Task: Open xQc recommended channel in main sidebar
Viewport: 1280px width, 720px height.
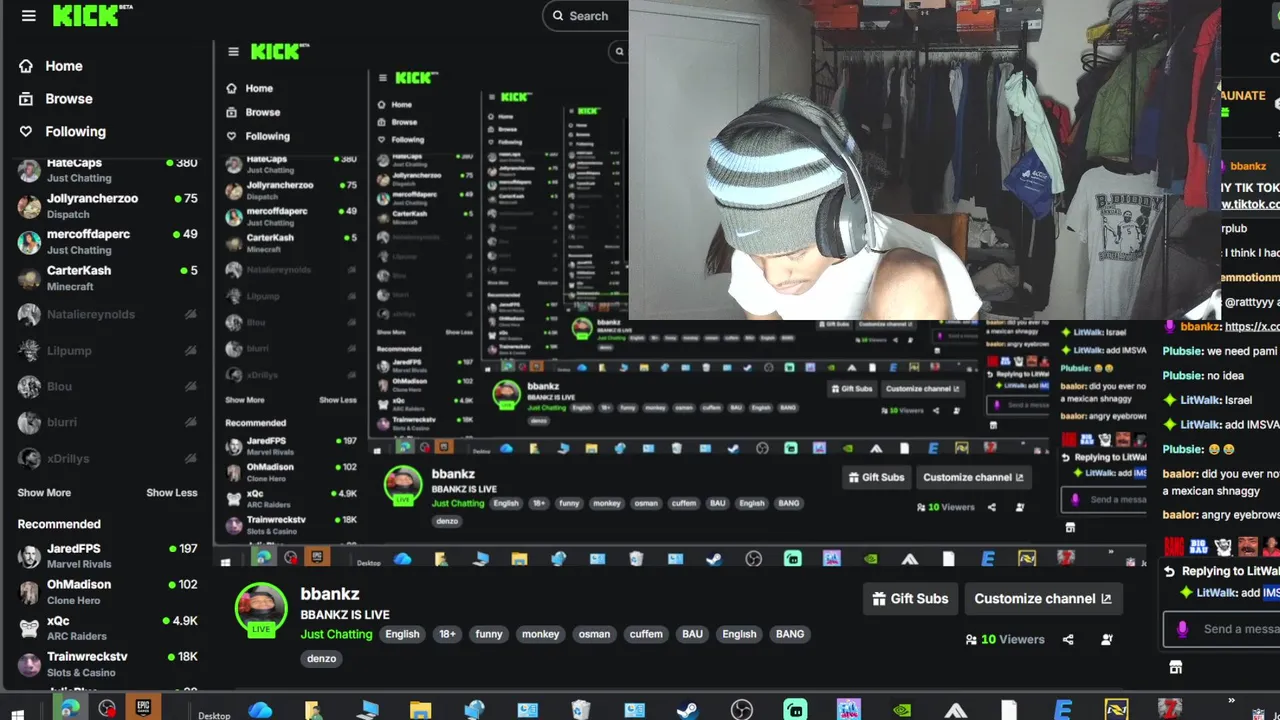Action: 107,628
